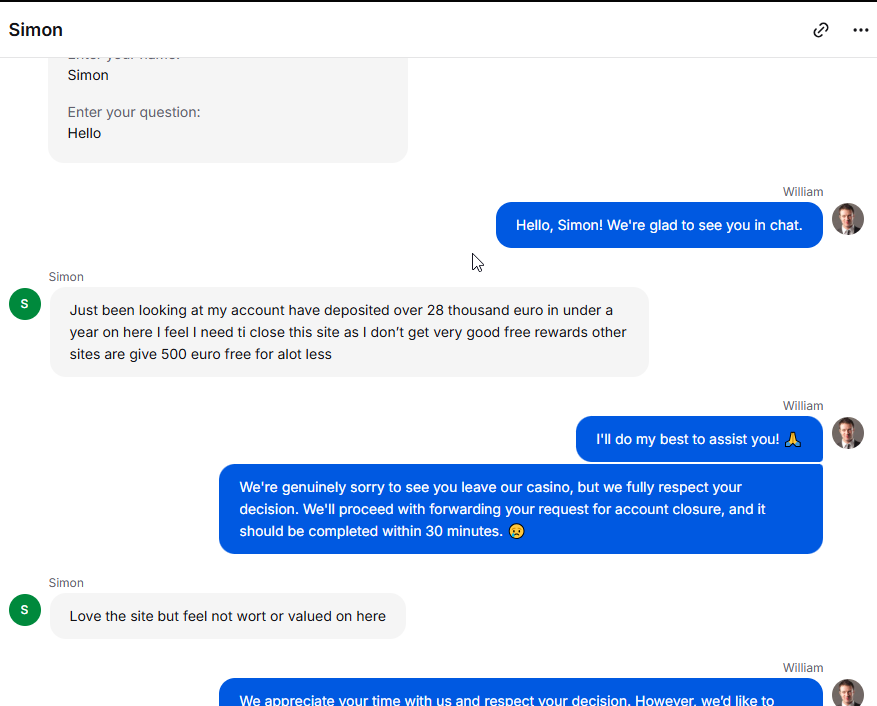Viewport: 877px width, 706px height.
Task: Click William's avatar next to greeting message
Action: (x=847, y=219)
